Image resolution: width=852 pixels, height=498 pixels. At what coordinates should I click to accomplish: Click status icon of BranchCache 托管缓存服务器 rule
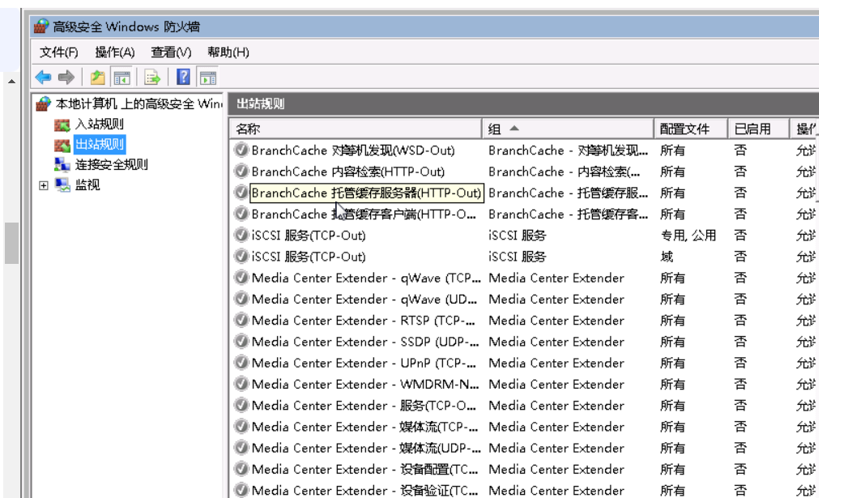point(241,192)
